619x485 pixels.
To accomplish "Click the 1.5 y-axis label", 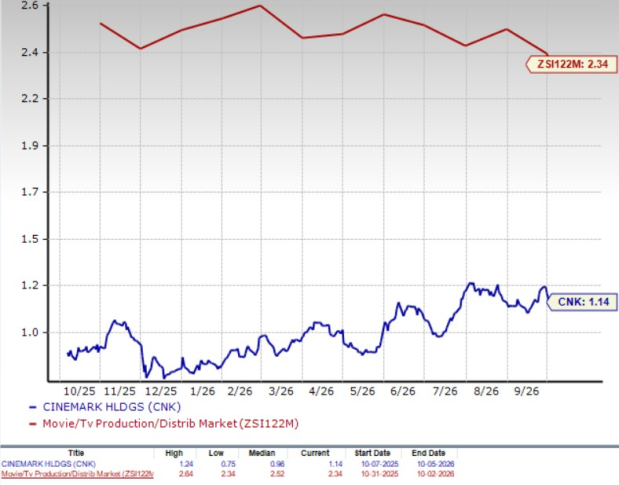I will pyautogui.click(x=30, y=239).
